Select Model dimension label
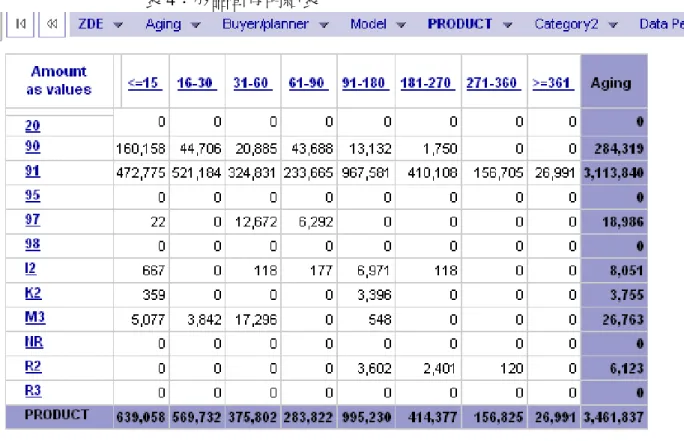Image resolution: width=684 pixels, height=441 pixels. pos(368,24)
